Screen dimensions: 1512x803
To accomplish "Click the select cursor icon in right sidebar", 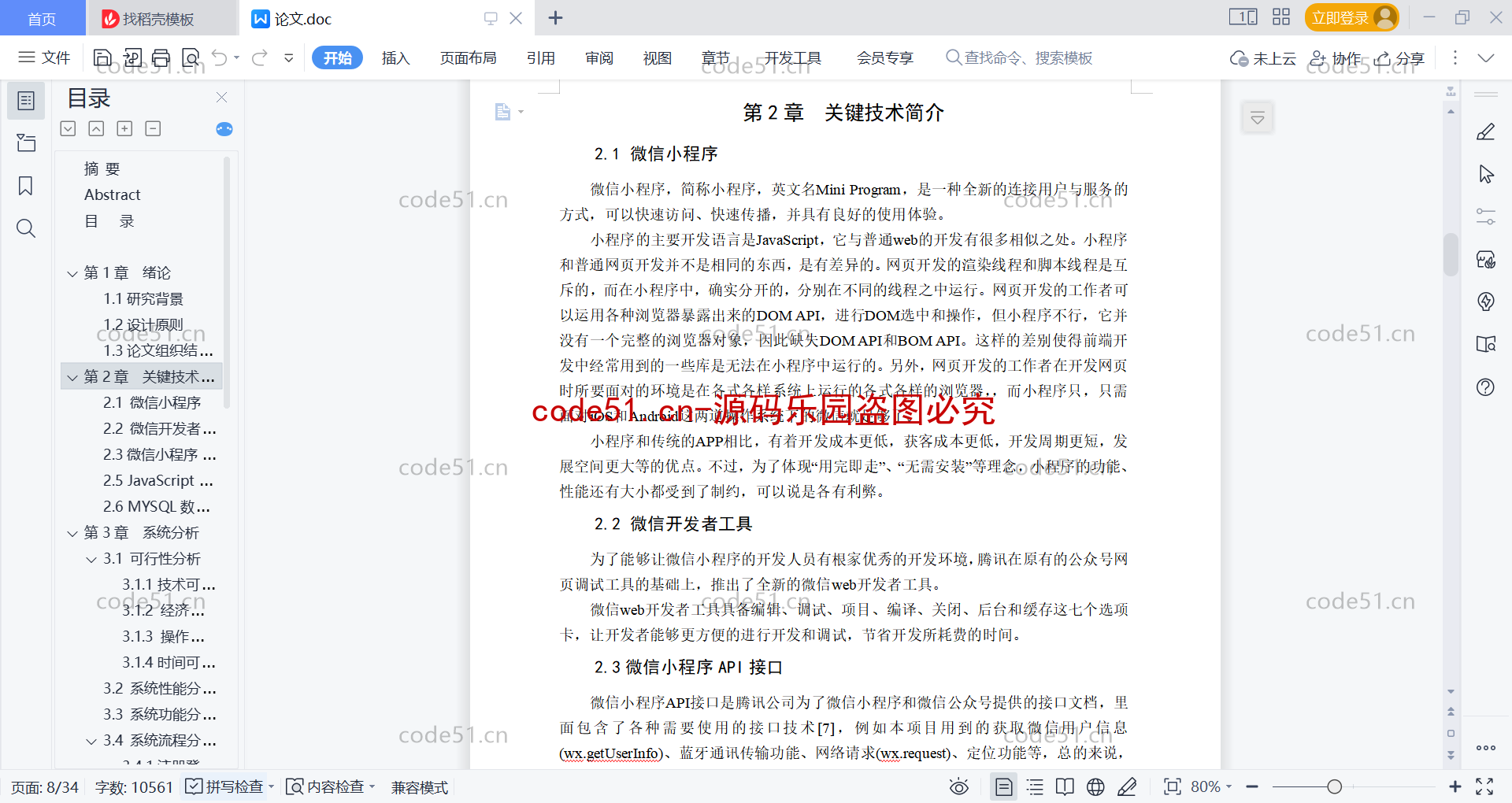I will [x=1486, y=174].
